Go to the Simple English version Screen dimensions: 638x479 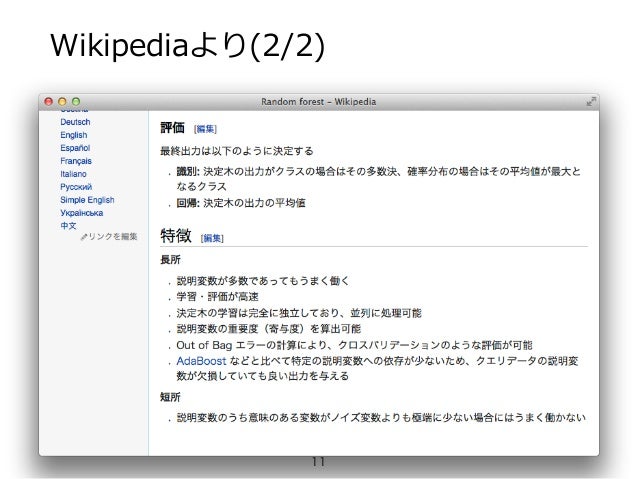87,200
